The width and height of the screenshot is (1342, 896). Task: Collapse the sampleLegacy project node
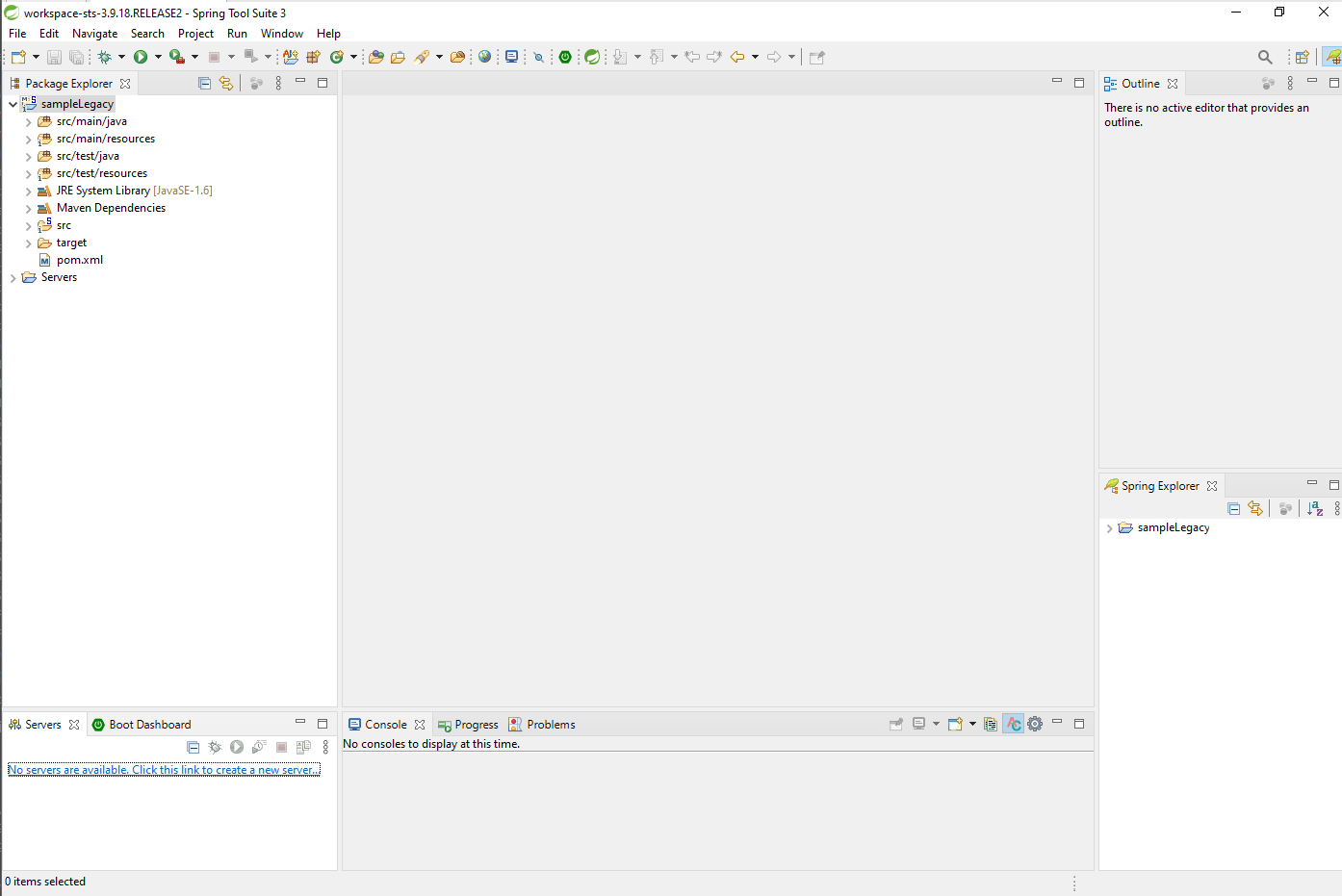tap(13, 104)
